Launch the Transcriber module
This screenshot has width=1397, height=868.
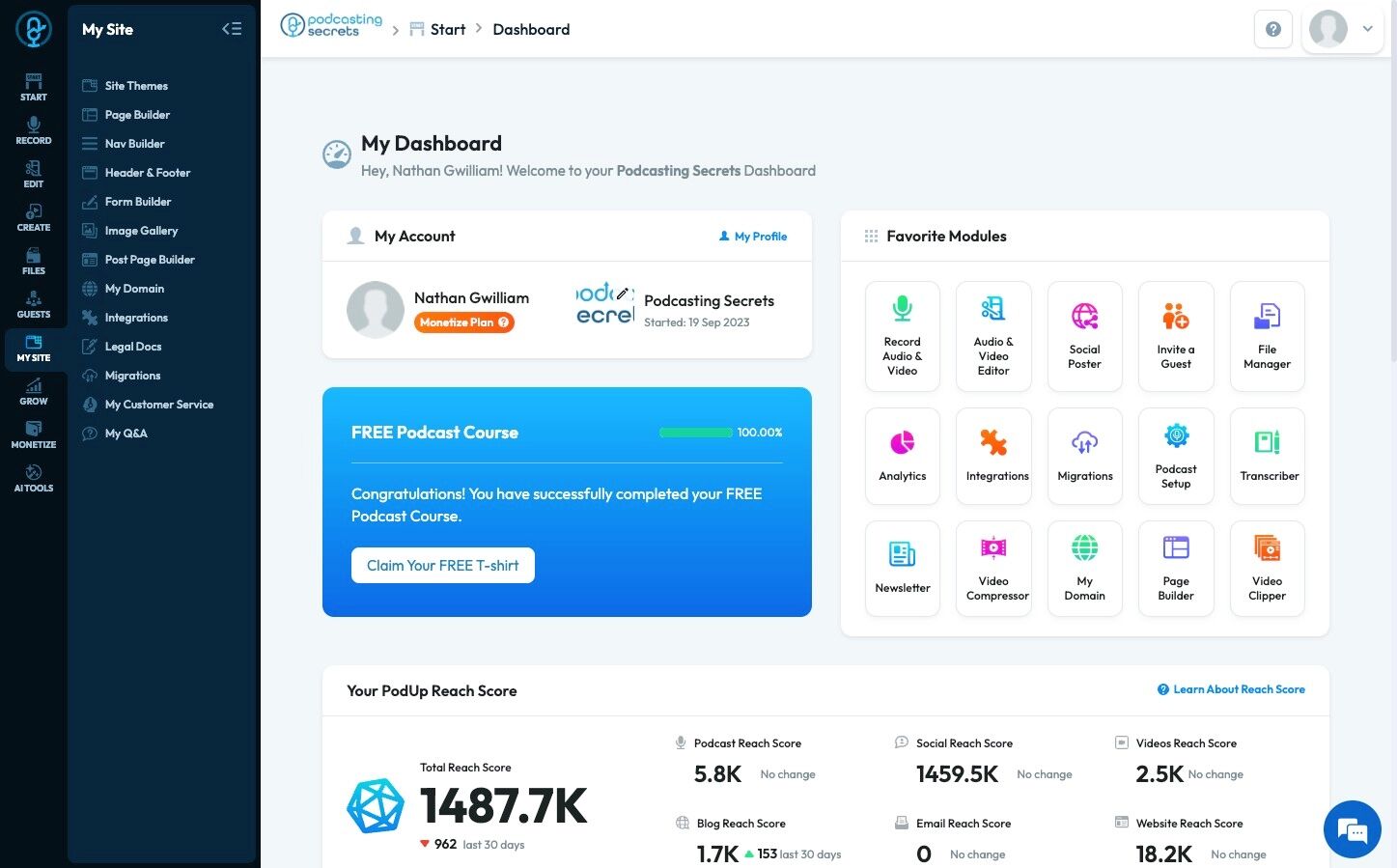tap(1268, 456)
